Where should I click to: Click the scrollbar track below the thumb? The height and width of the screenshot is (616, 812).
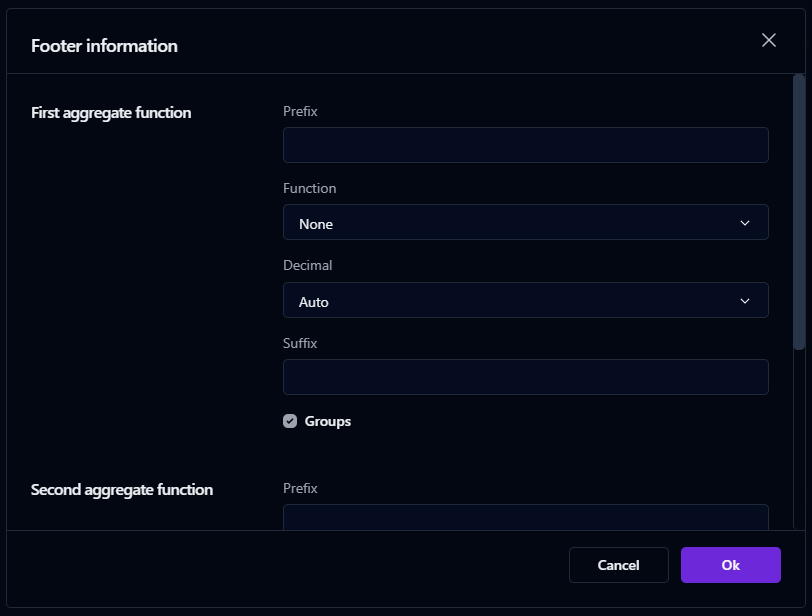click(798, 440)
